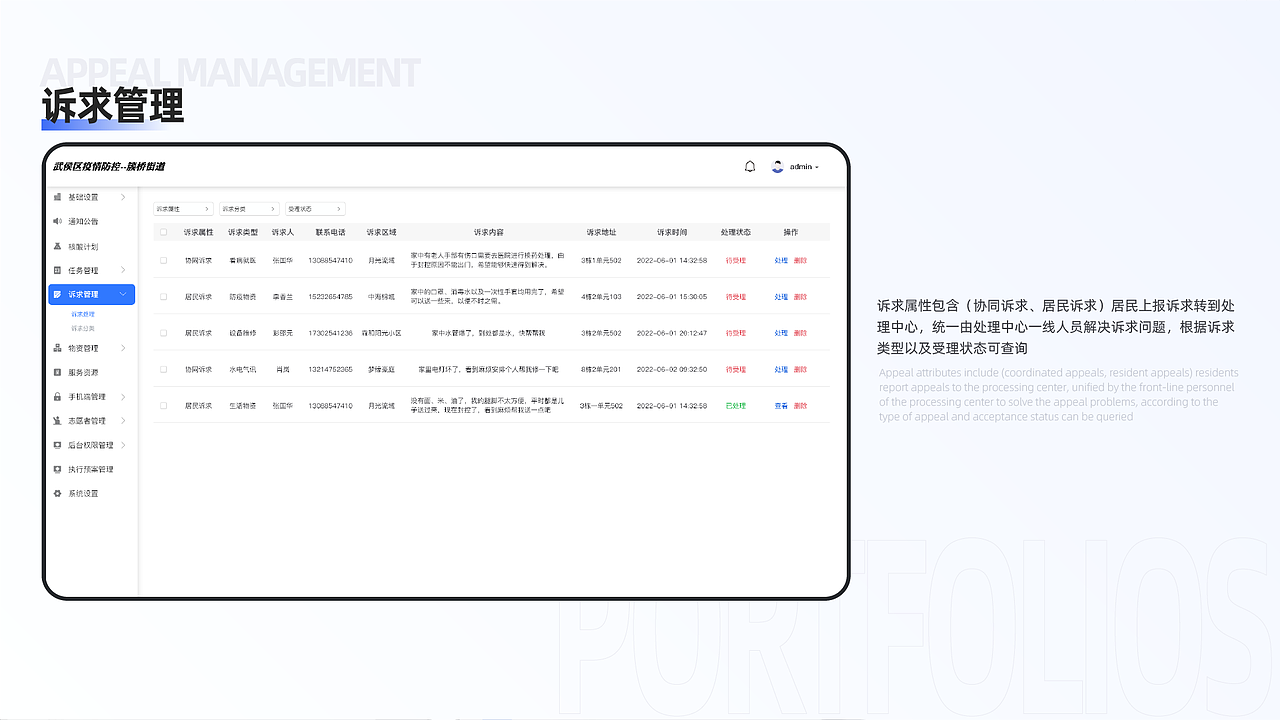
Task: Select the 诉求管理 submenu entry
Action: tap(82, 314)
